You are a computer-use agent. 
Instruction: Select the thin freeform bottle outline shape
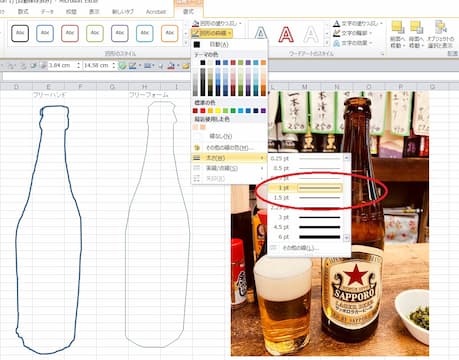click(157, 224)
